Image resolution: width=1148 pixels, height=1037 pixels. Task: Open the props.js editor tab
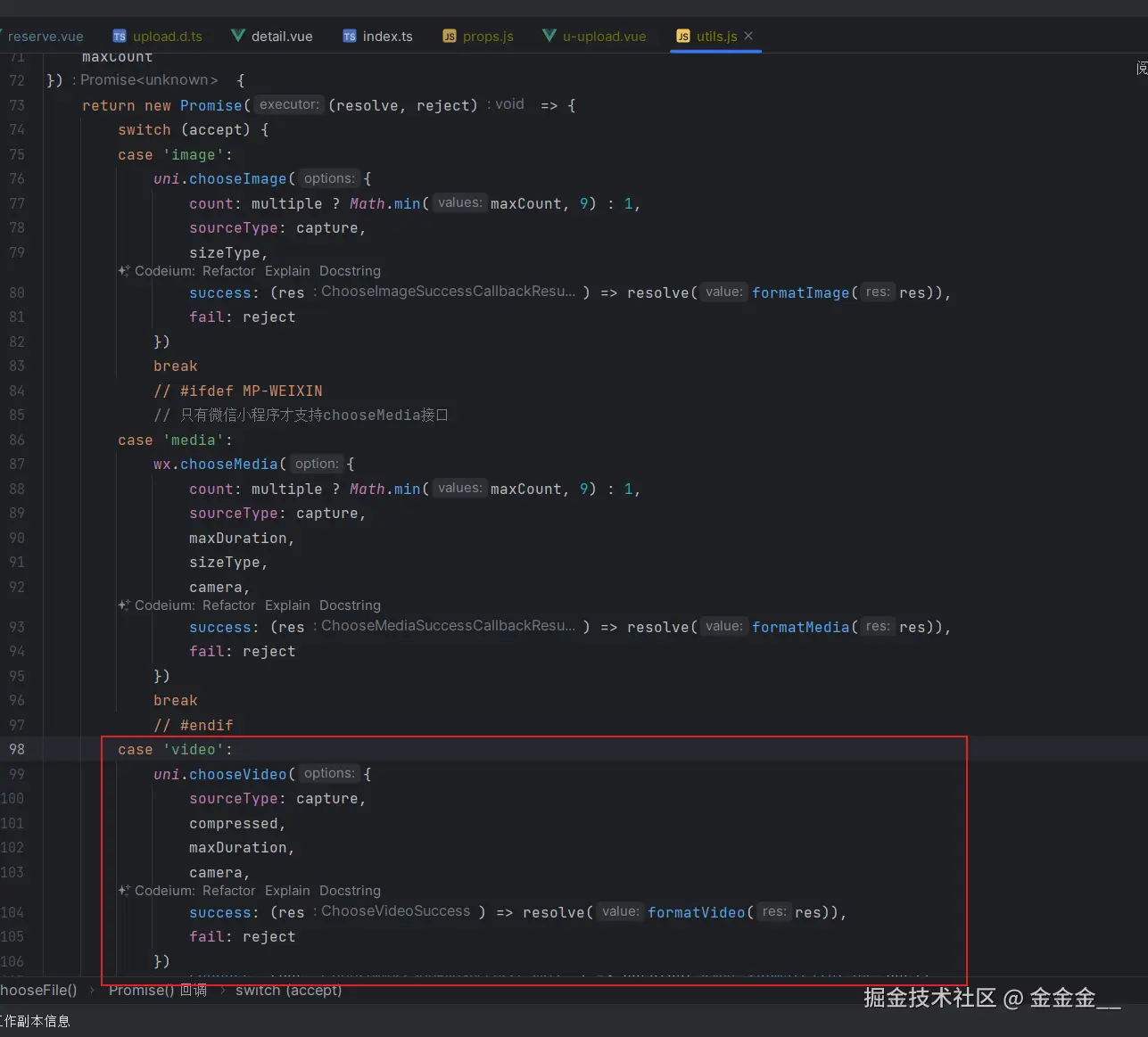tap(478, 37)
